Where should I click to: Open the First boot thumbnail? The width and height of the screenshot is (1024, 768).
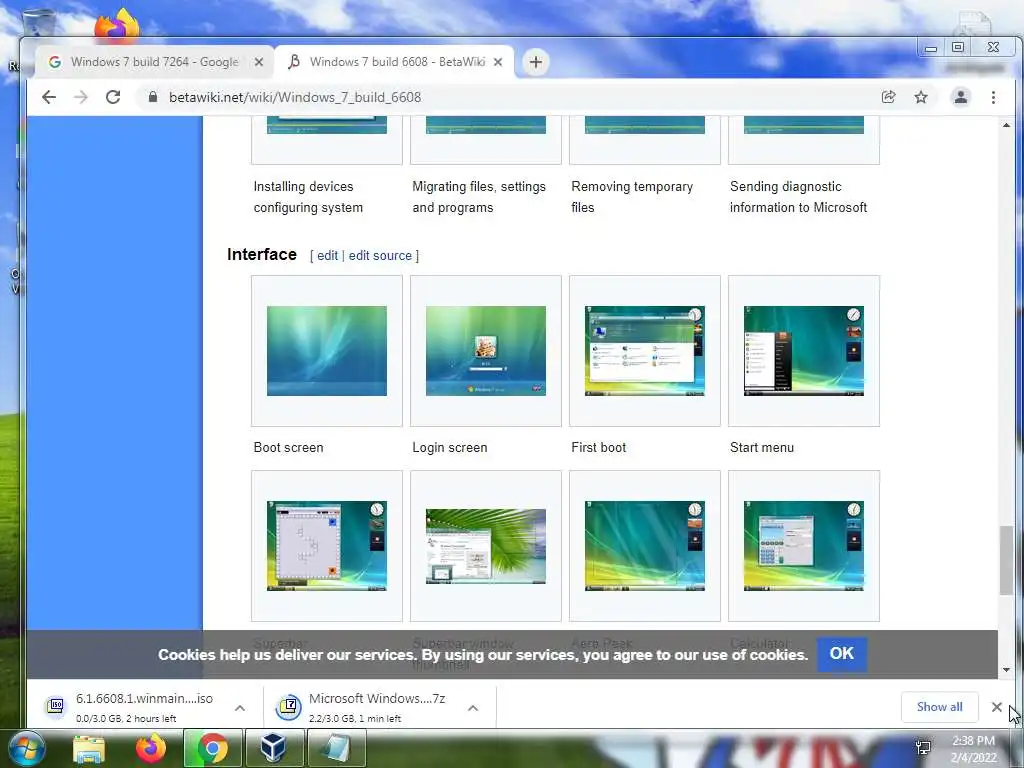pos(645,351)
